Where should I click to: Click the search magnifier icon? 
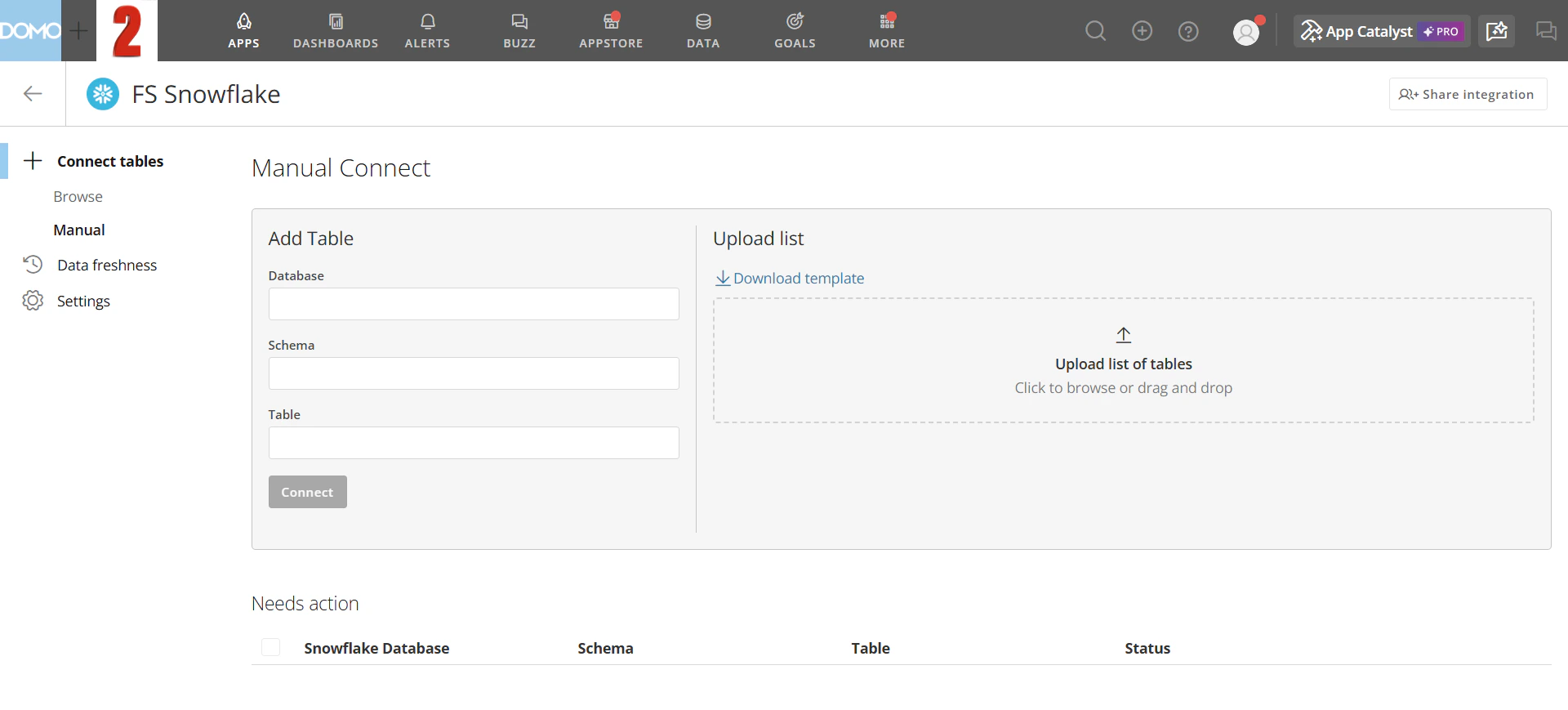1095,31
